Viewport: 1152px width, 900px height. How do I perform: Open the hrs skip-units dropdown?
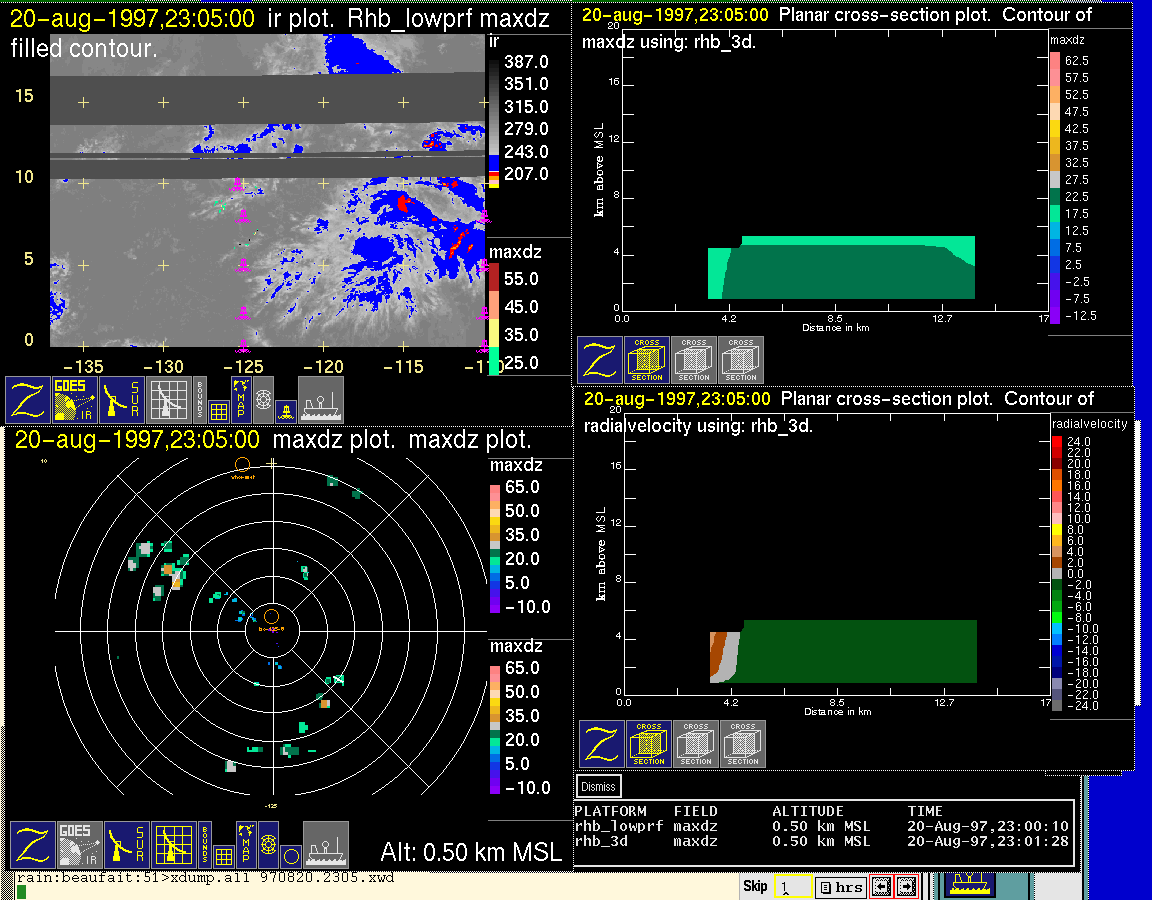[x=838, y=887]
